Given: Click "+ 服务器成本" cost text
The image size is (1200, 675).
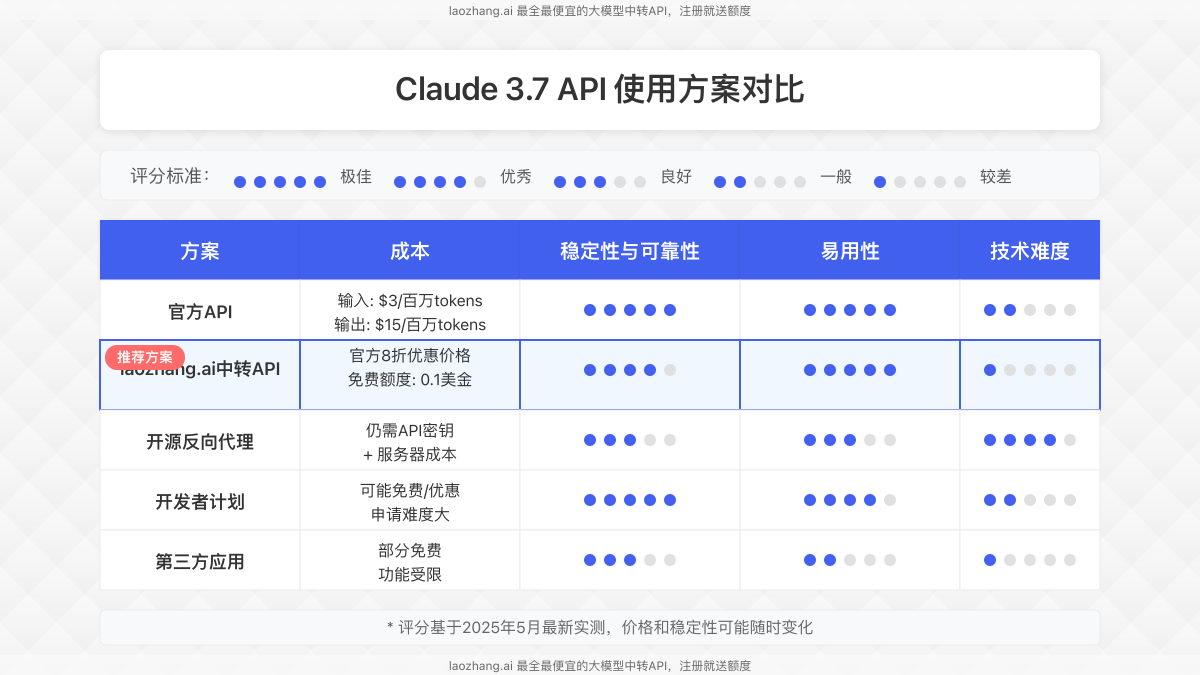Looking at the screenshot, I should [x=410, y=454].
